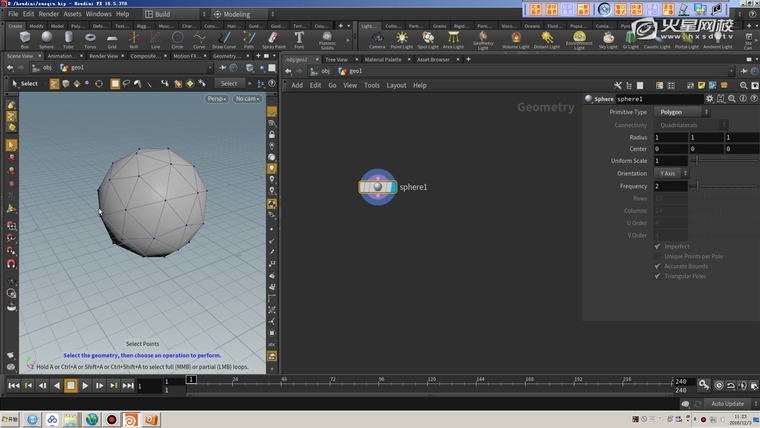
Task: Click the Torus shelf tool
Action: pyautogui.click(x=90, y=39)
